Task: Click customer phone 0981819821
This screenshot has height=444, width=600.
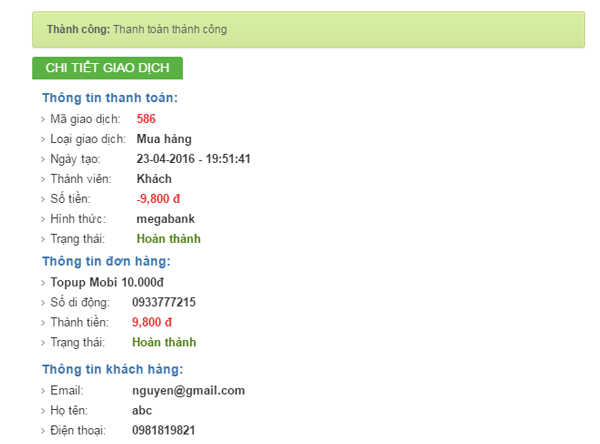Action: [x=164, y=431]
